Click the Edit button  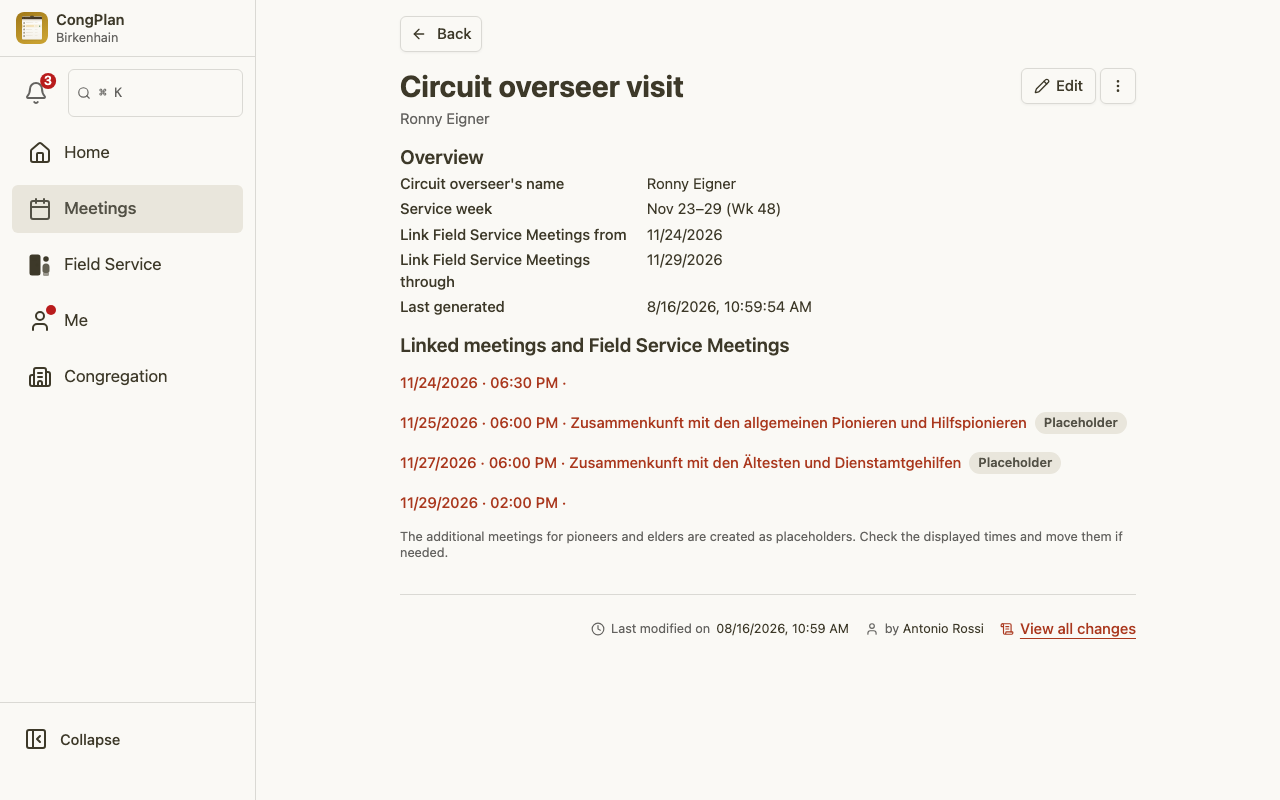[x=1058, y=86]
